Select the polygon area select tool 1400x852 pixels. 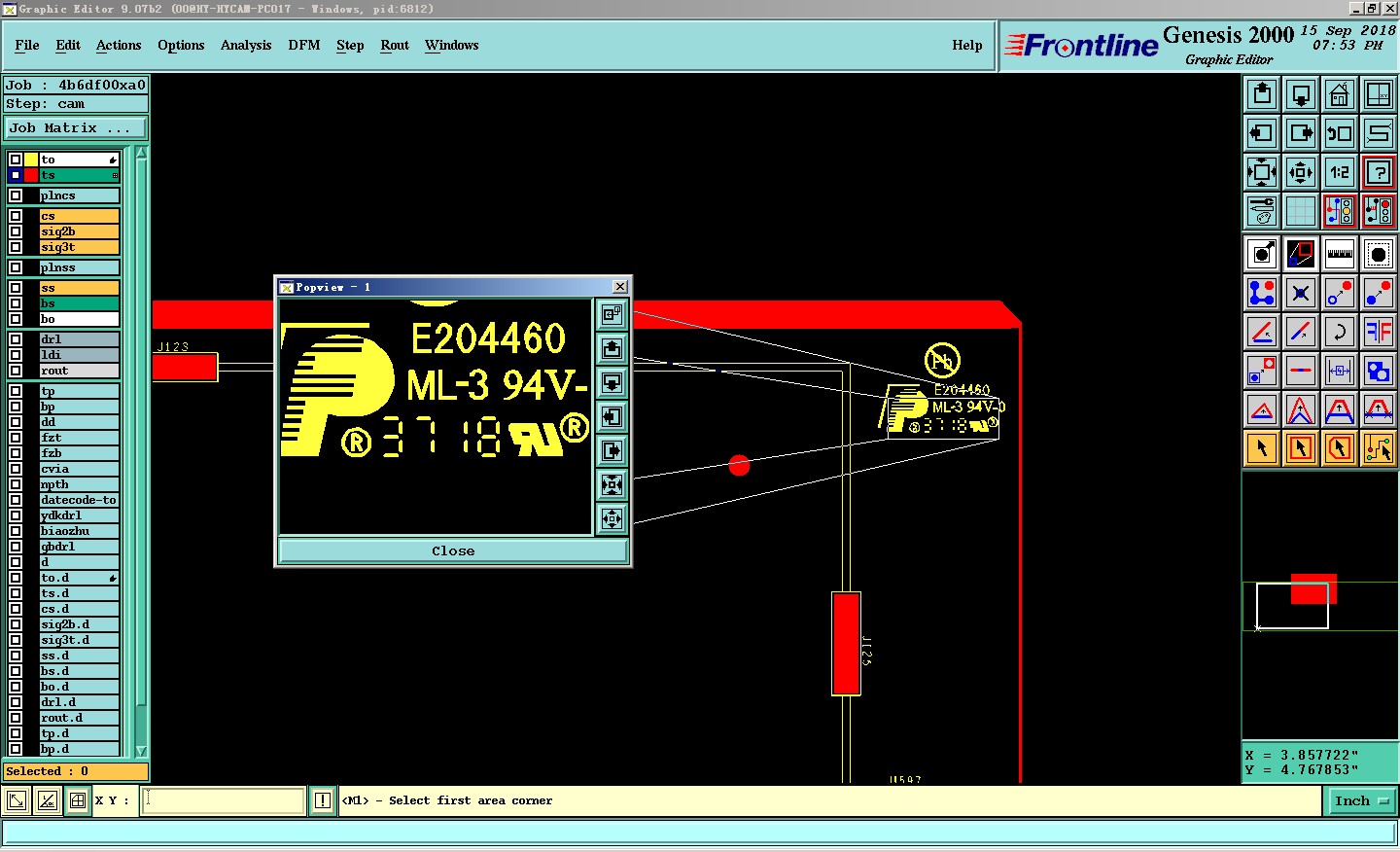click(x=1340, y=448)
